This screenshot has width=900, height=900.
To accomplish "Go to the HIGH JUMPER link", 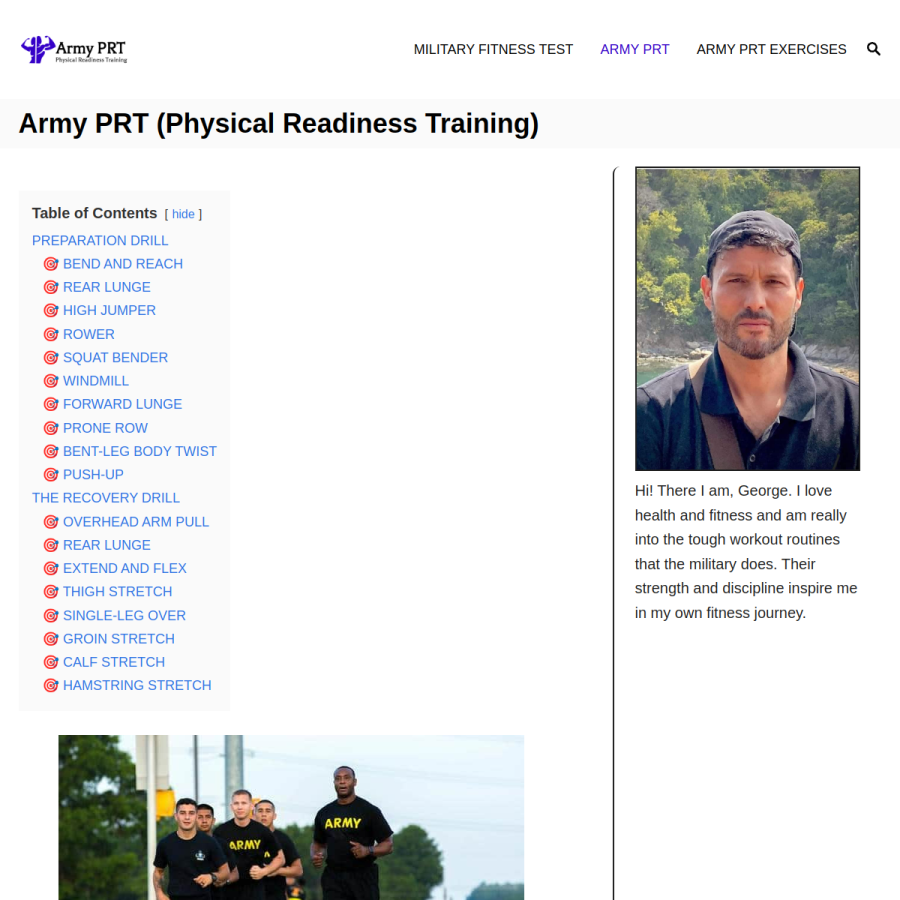I will 109,311.
